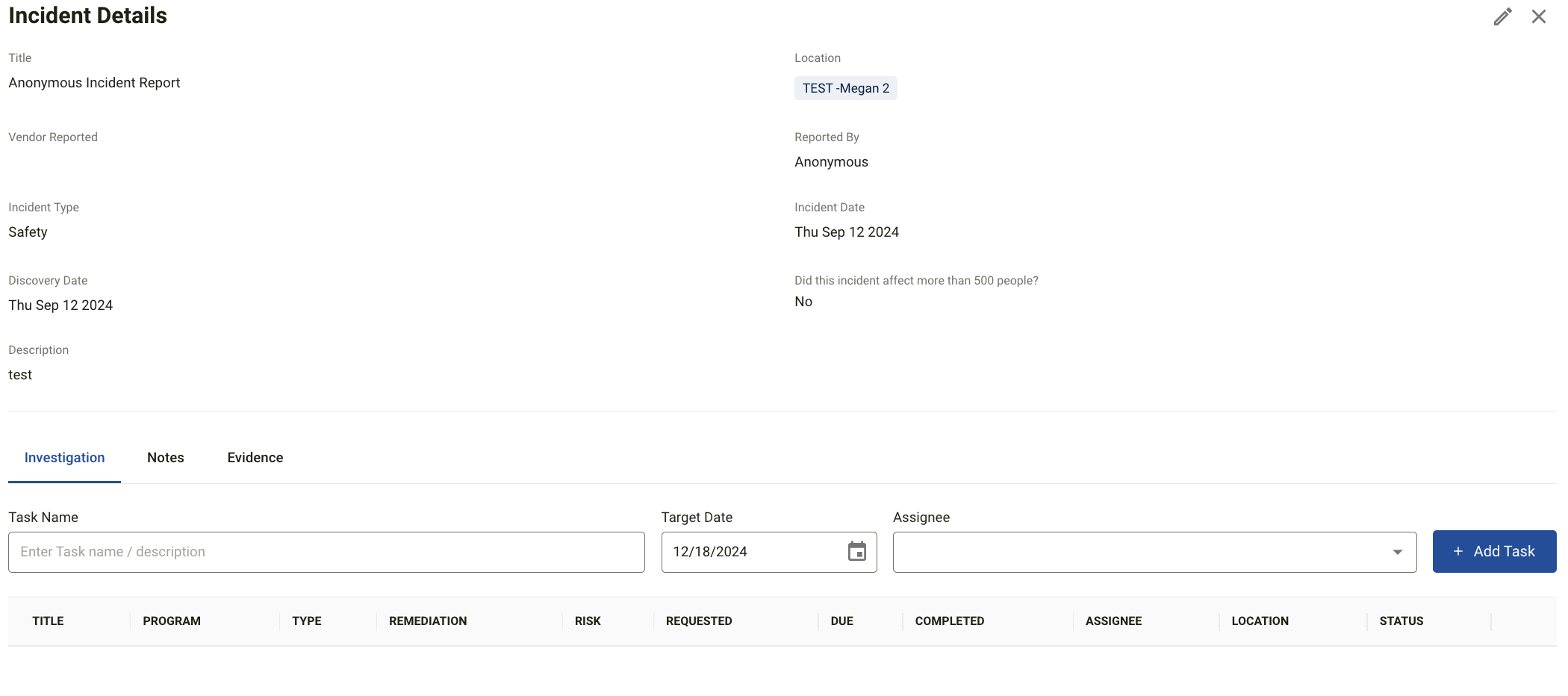Click the REQUESTED column header
Screen dimensions: 1568x696
(699, 621)
